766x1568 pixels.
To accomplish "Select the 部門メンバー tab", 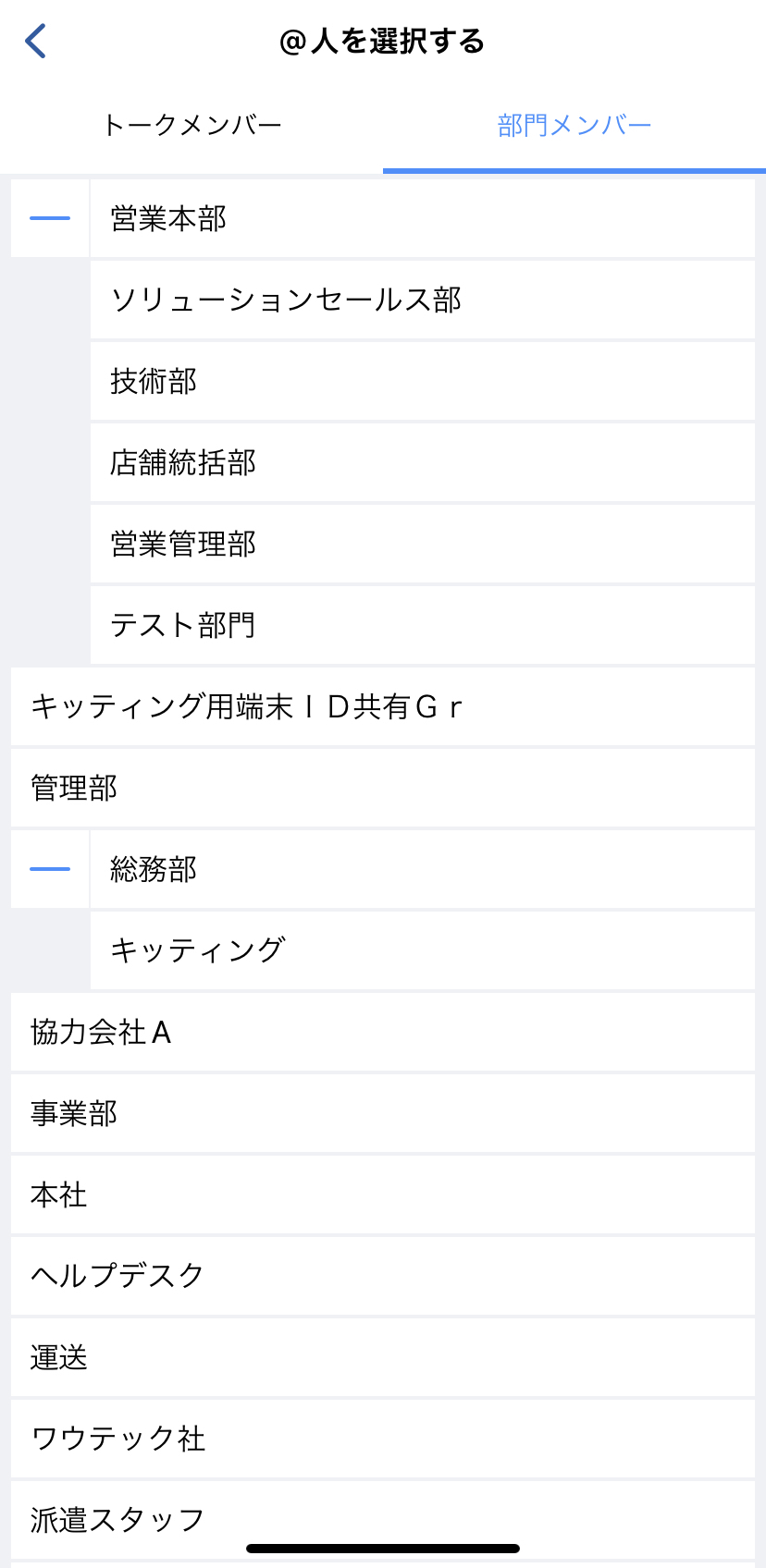I will 574,126.
